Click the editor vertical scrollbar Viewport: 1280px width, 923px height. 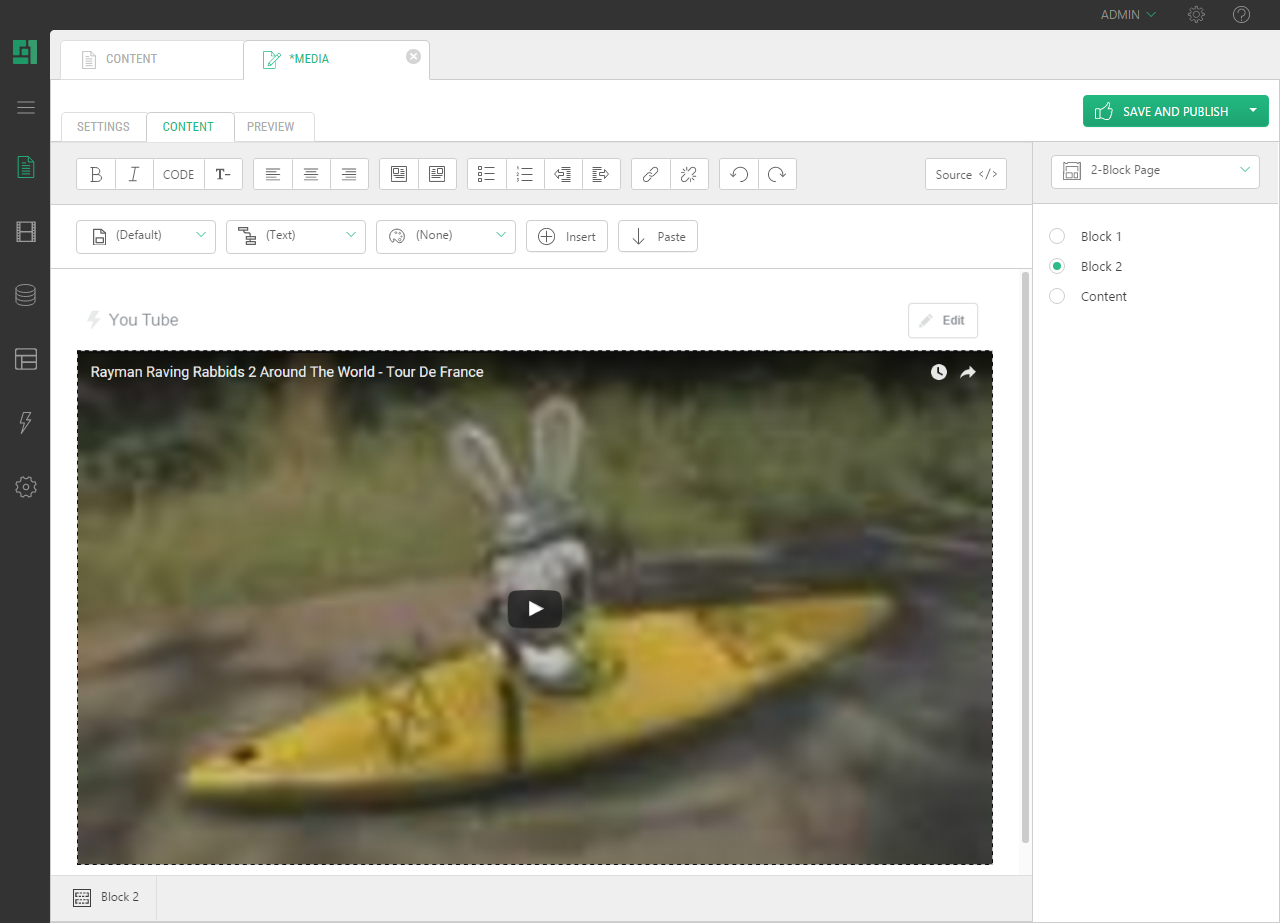tap(1025, 557)
